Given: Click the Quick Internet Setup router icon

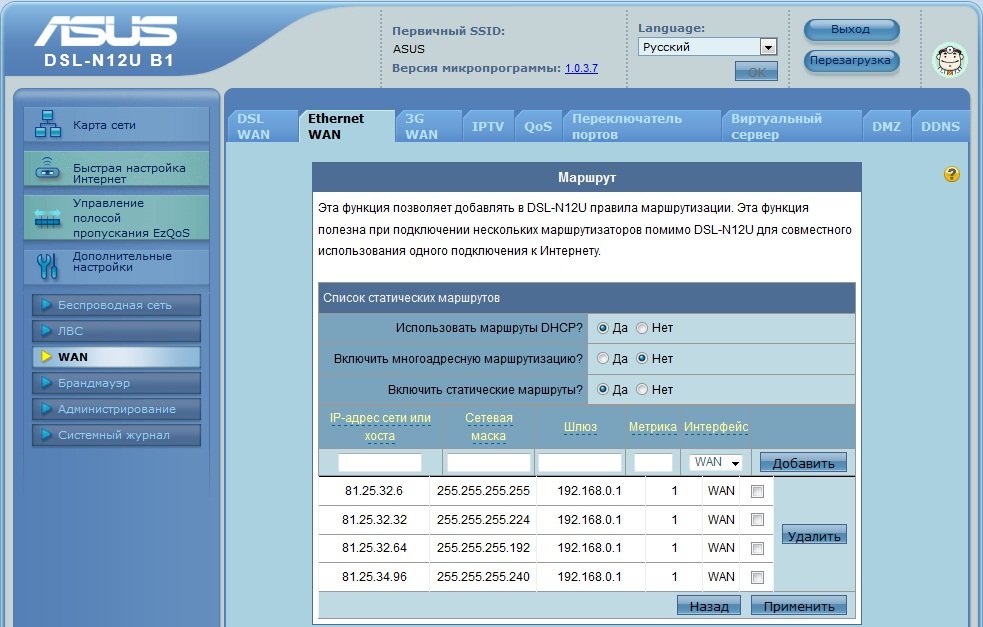Looking at the screenshot, I should coord(48,170).
